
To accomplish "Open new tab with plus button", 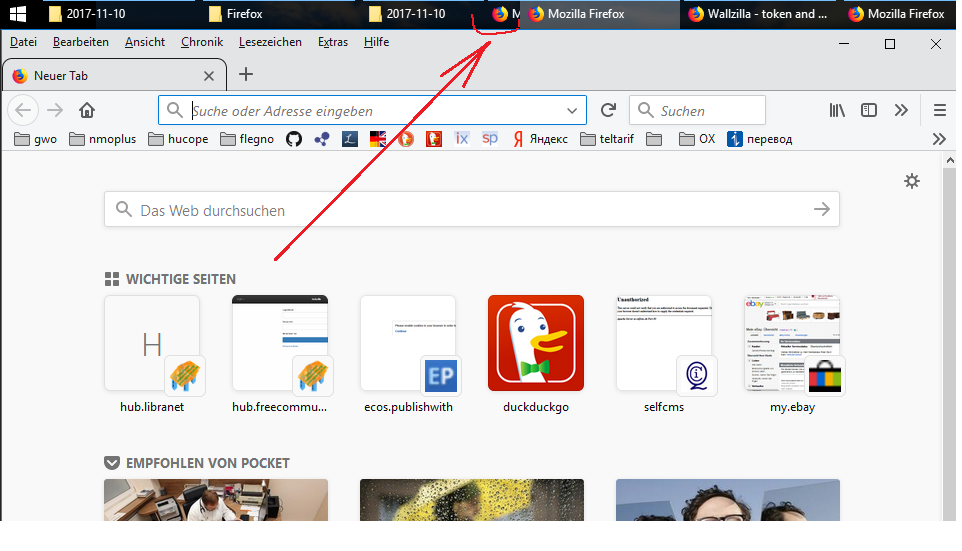I will pos(246,75).
